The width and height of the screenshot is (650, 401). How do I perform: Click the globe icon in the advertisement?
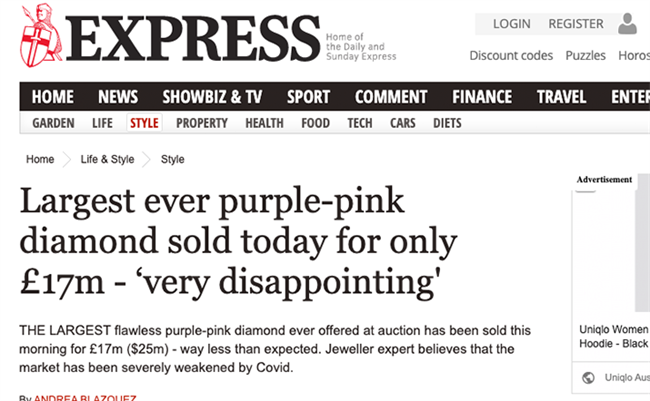pyautogui.click(x=588, y=377)
